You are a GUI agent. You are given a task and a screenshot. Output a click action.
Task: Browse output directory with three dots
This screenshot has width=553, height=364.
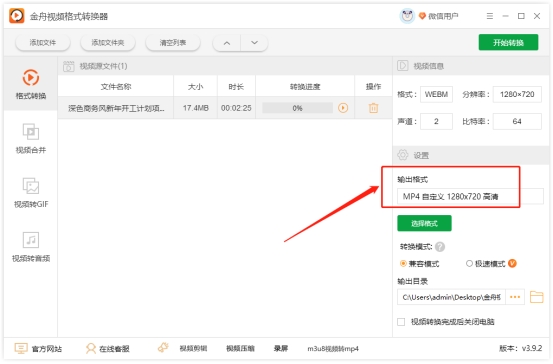(x=515, y=297)
